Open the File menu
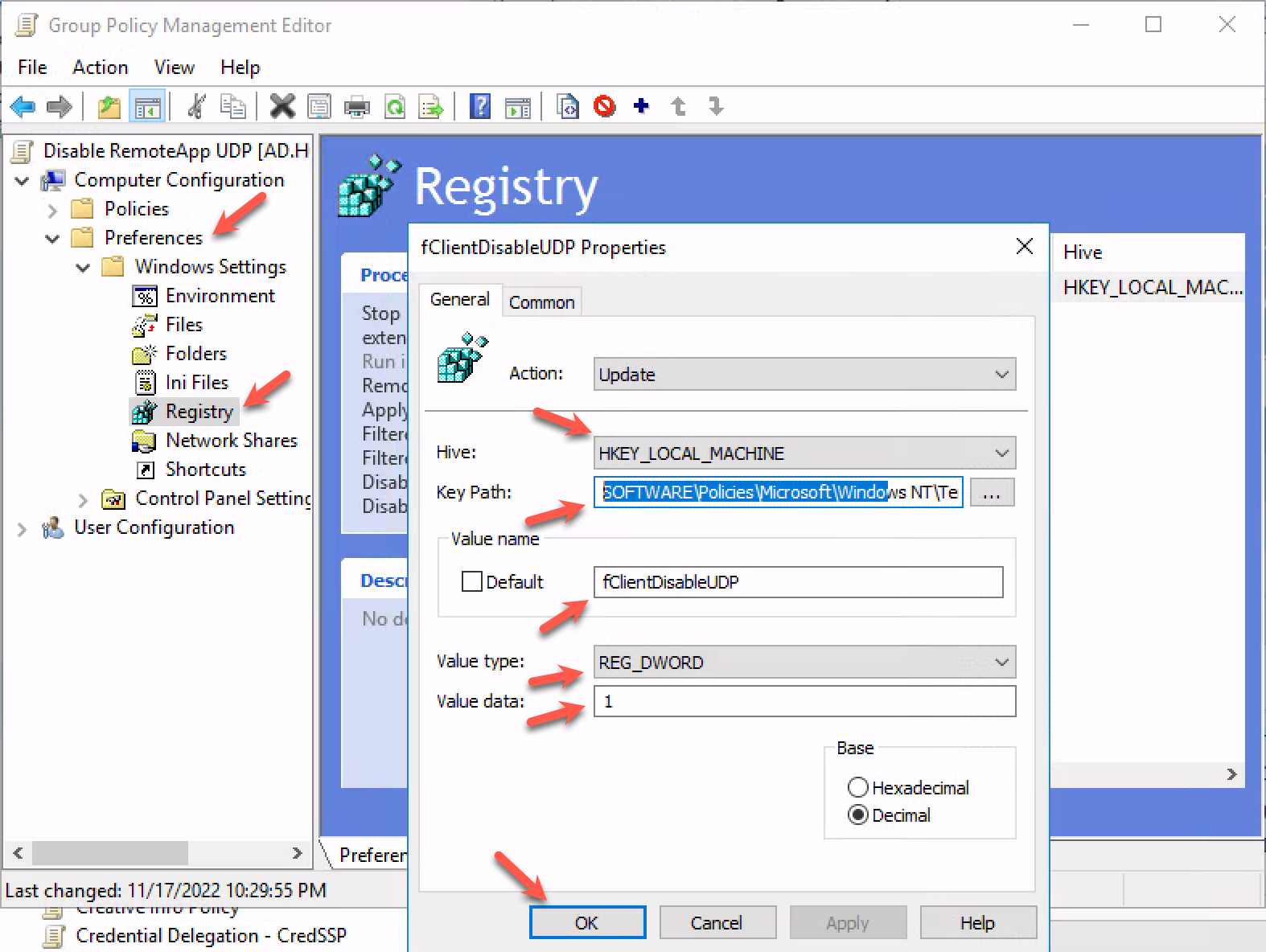Screen dimensions: 1266x952 tap(32, 68)
